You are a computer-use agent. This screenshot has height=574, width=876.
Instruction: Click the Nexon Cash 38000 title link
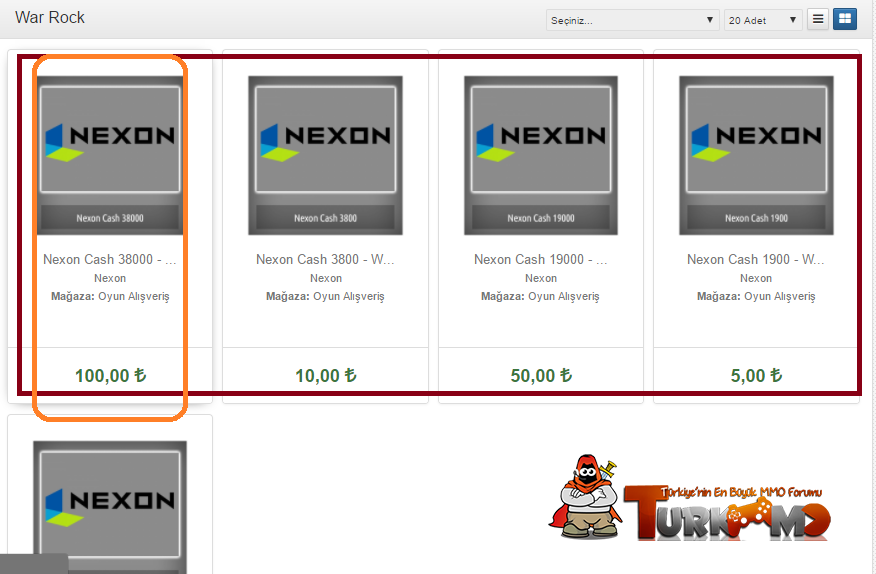[110, 259]
